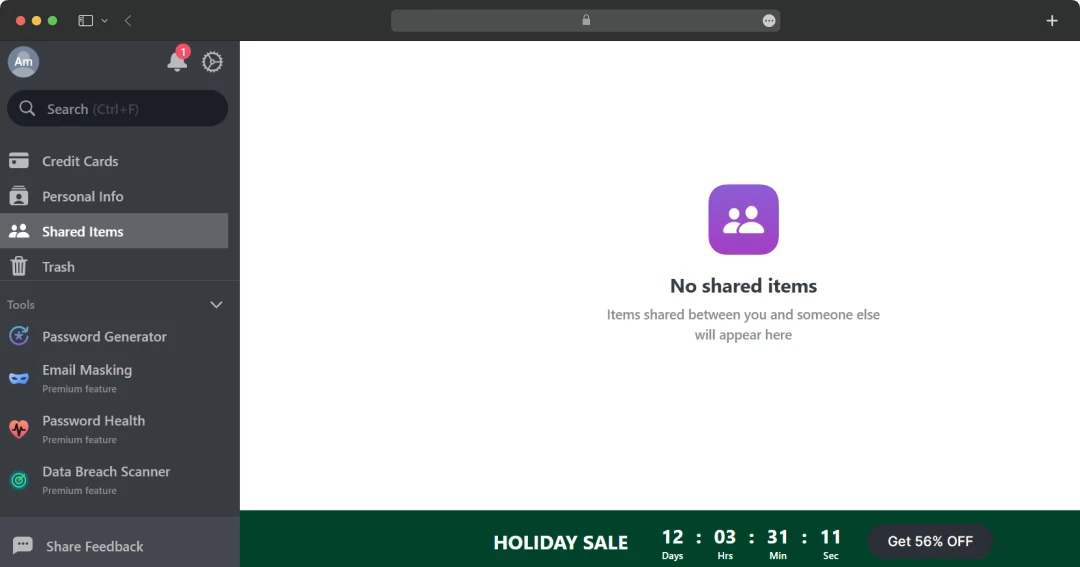Click the Password Generator icon
This screenshot has height=567, width=1080.
pyautogui.click(x=19, y=336)
